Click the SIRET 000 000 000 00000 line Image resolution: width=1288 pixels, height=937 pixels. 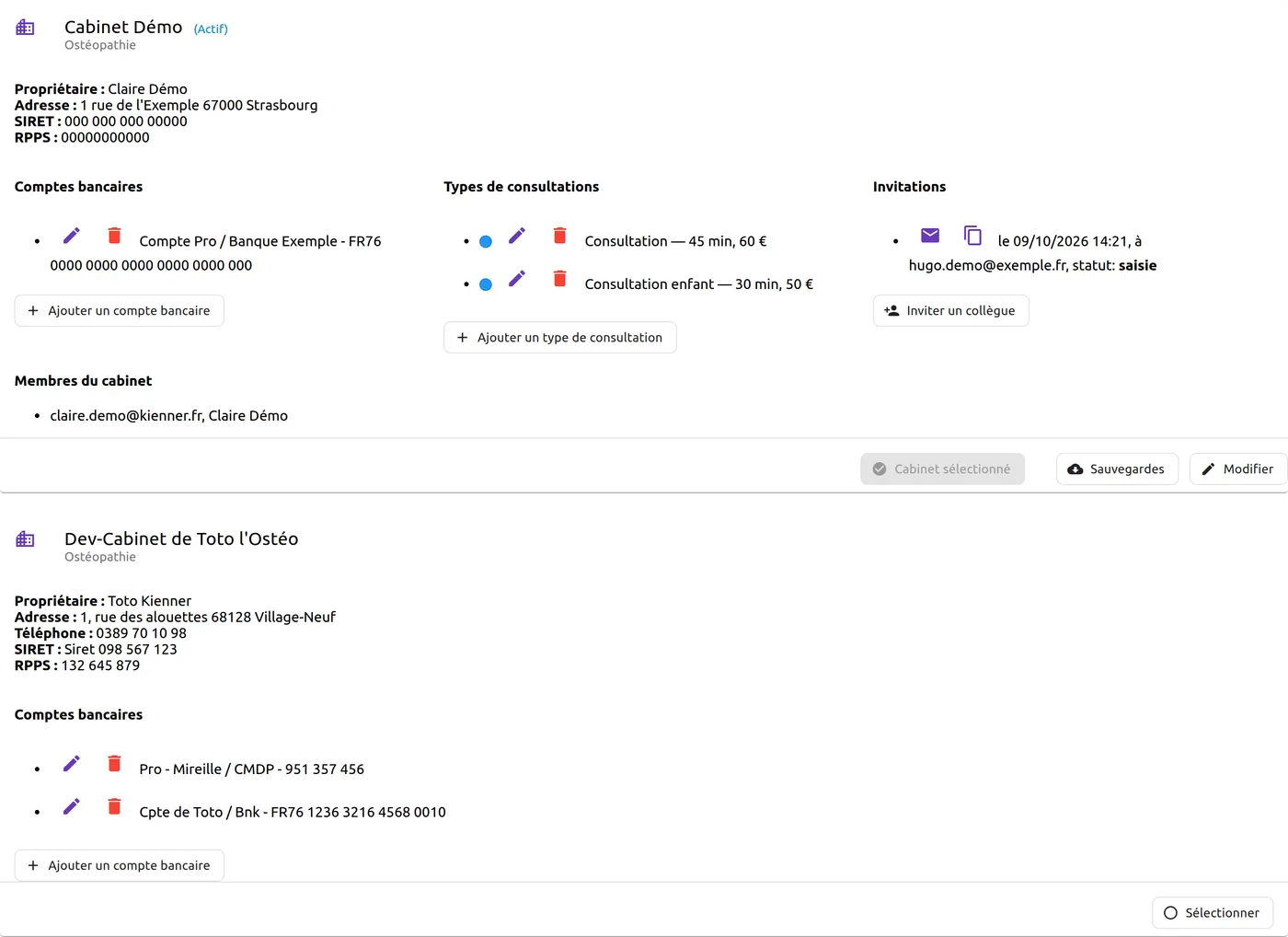101,121
